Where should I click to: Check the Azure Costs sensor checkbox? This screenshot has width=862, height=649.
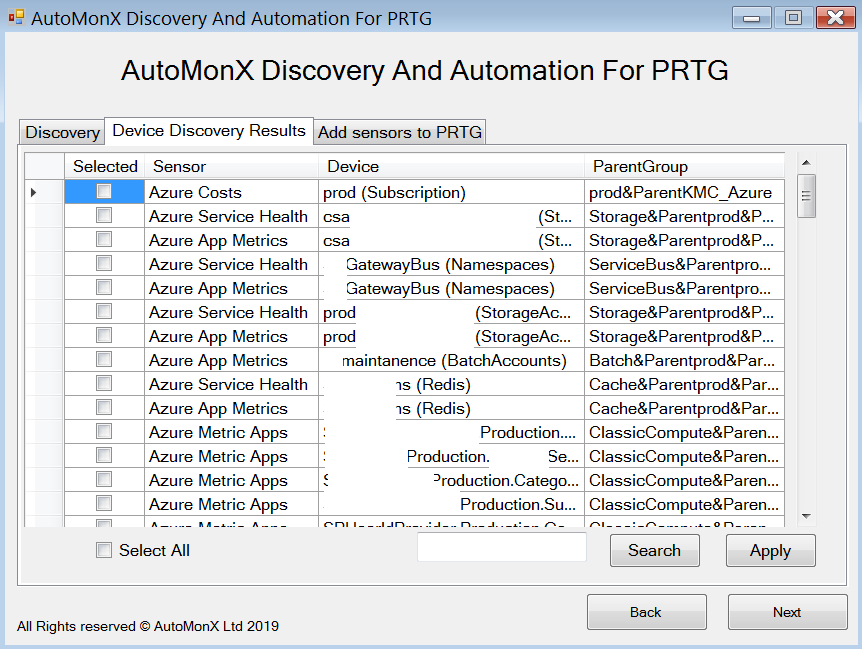point(104,192)
